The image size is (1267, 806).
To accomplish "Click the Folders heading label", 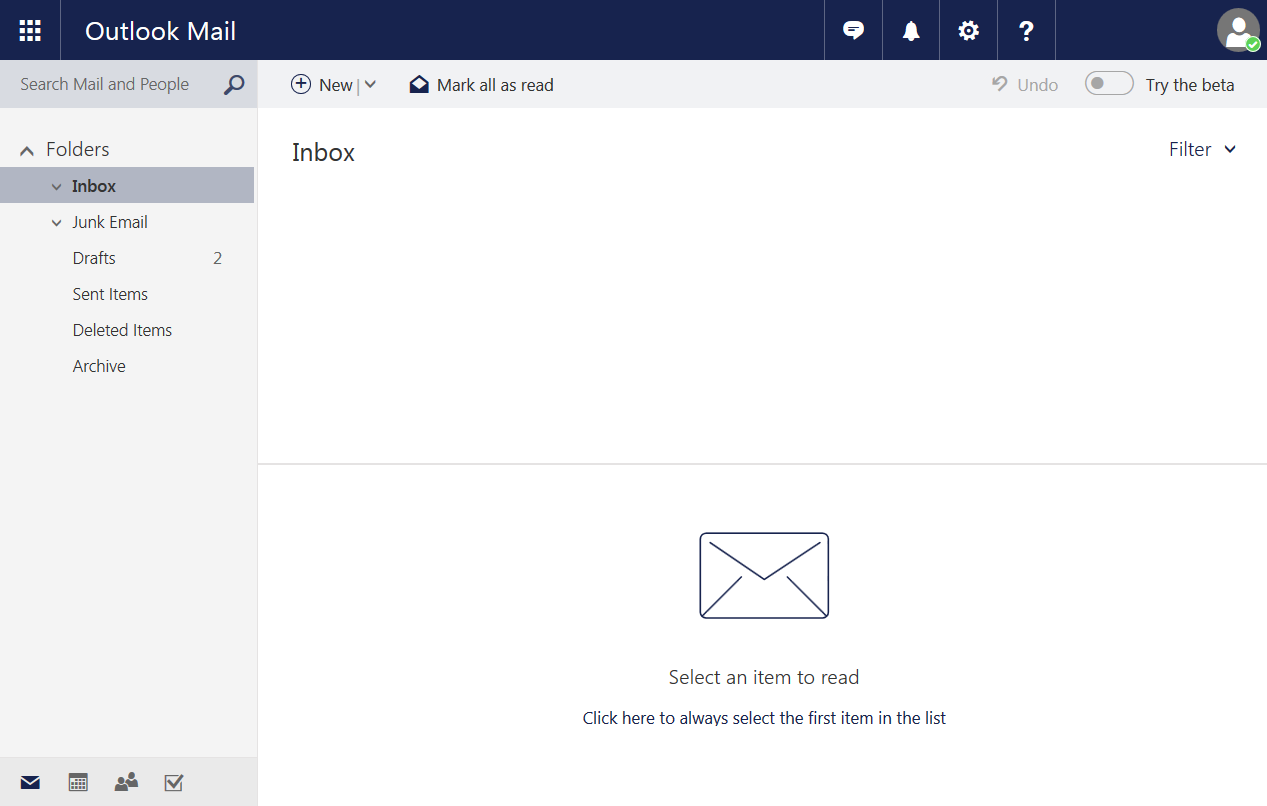I will coord(78,149).
